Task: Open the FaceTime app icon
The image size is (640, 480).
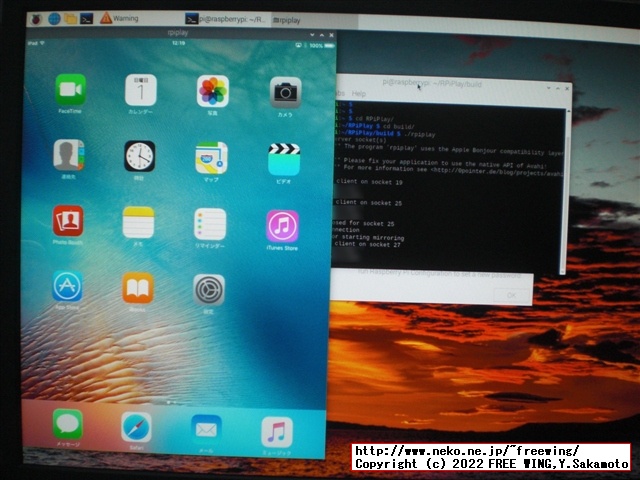Action: pos(70,89)
